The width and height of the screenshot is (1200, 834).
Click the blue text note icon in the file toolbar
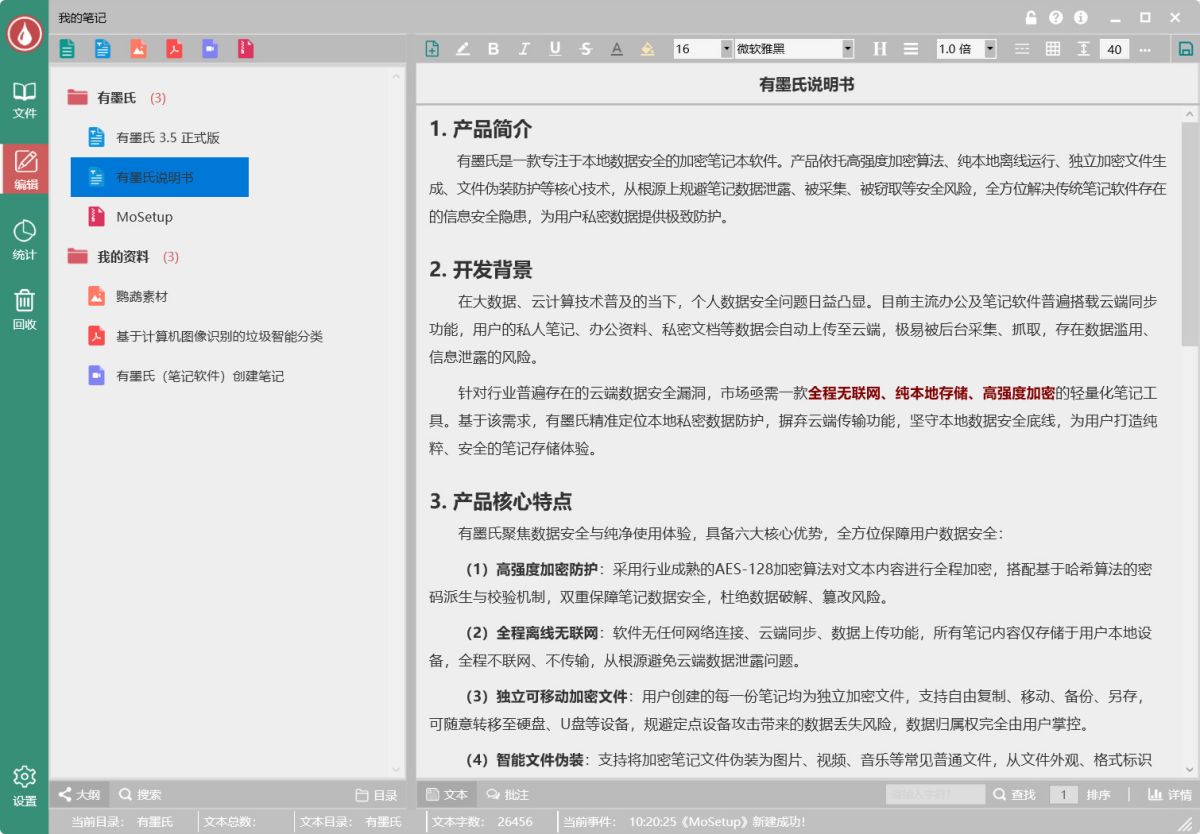coord(102,48)
